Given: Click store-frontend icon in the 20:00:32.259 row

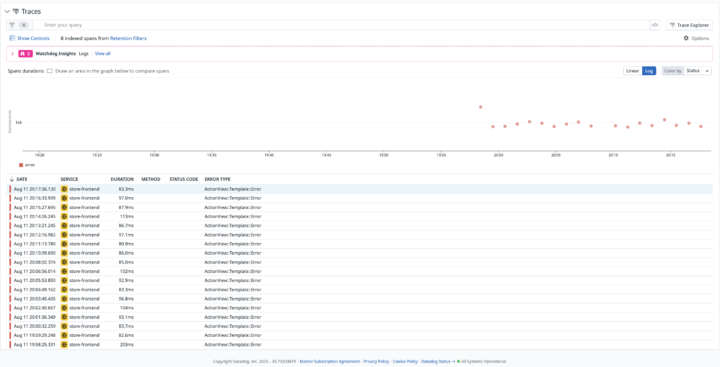Looking at the screenshot, I should coord(64,326).
